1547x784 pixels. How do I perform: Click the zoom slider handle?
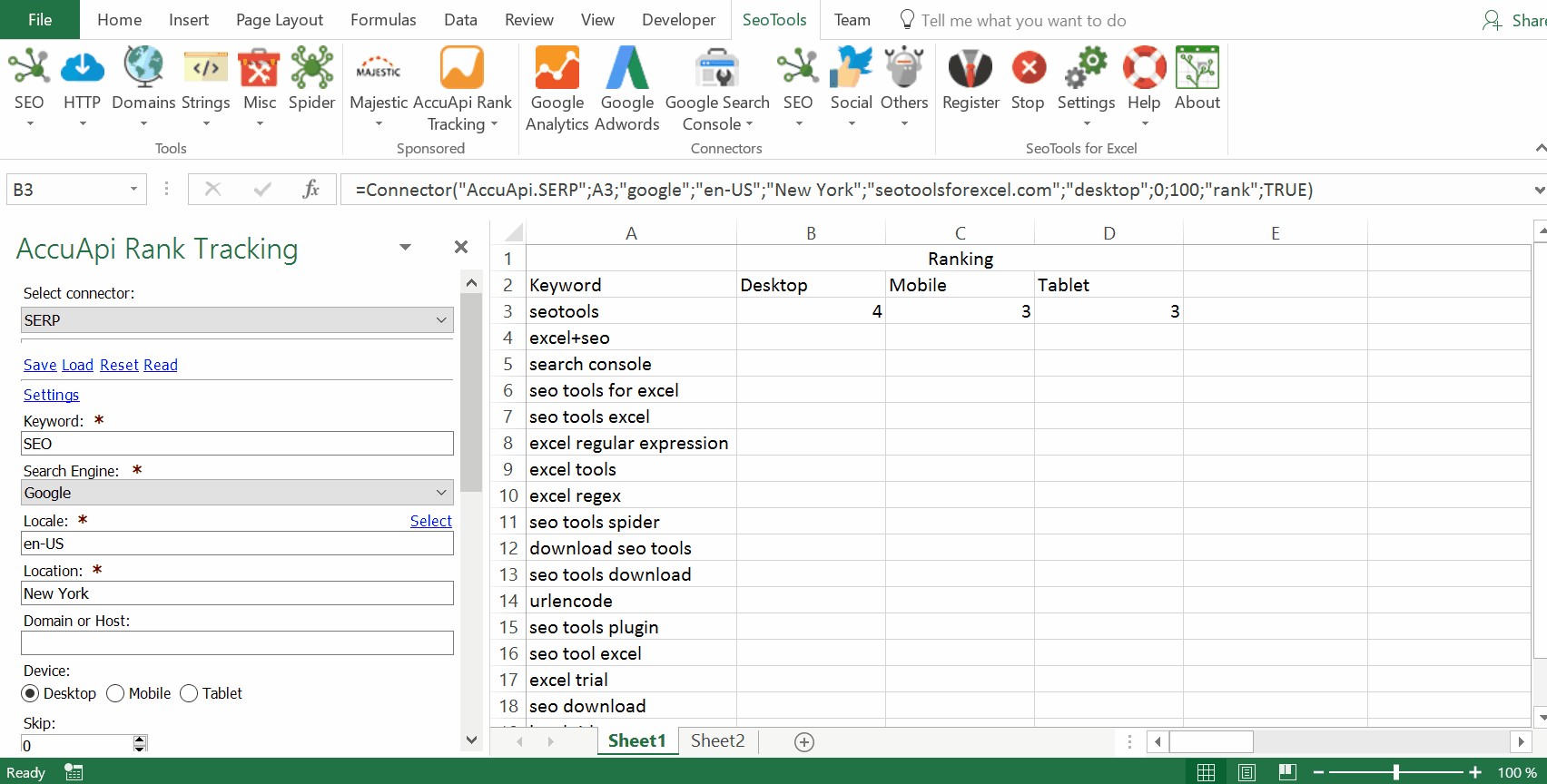point(1396,772)
